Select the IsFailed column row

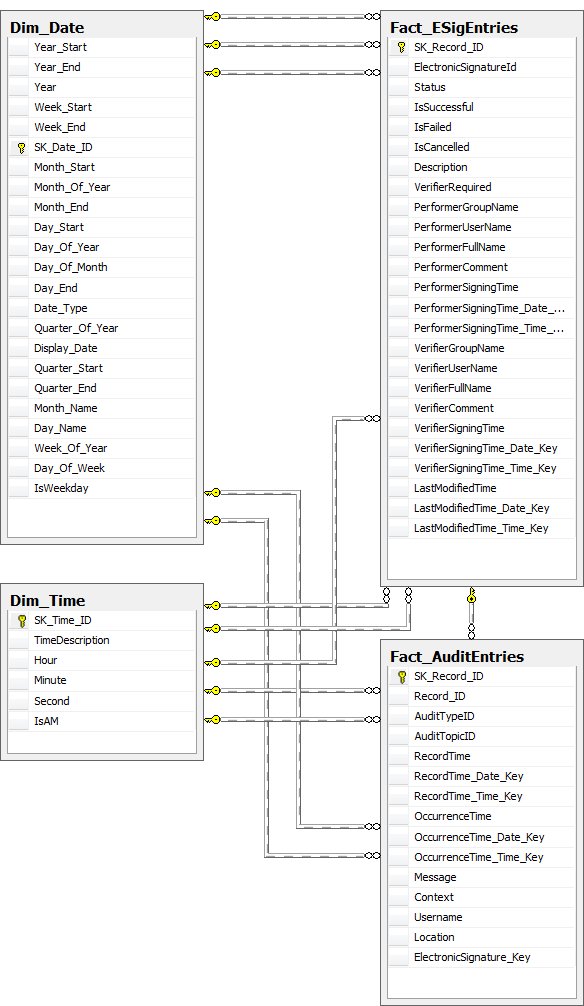pyautogui.click(x=481, y=127)
